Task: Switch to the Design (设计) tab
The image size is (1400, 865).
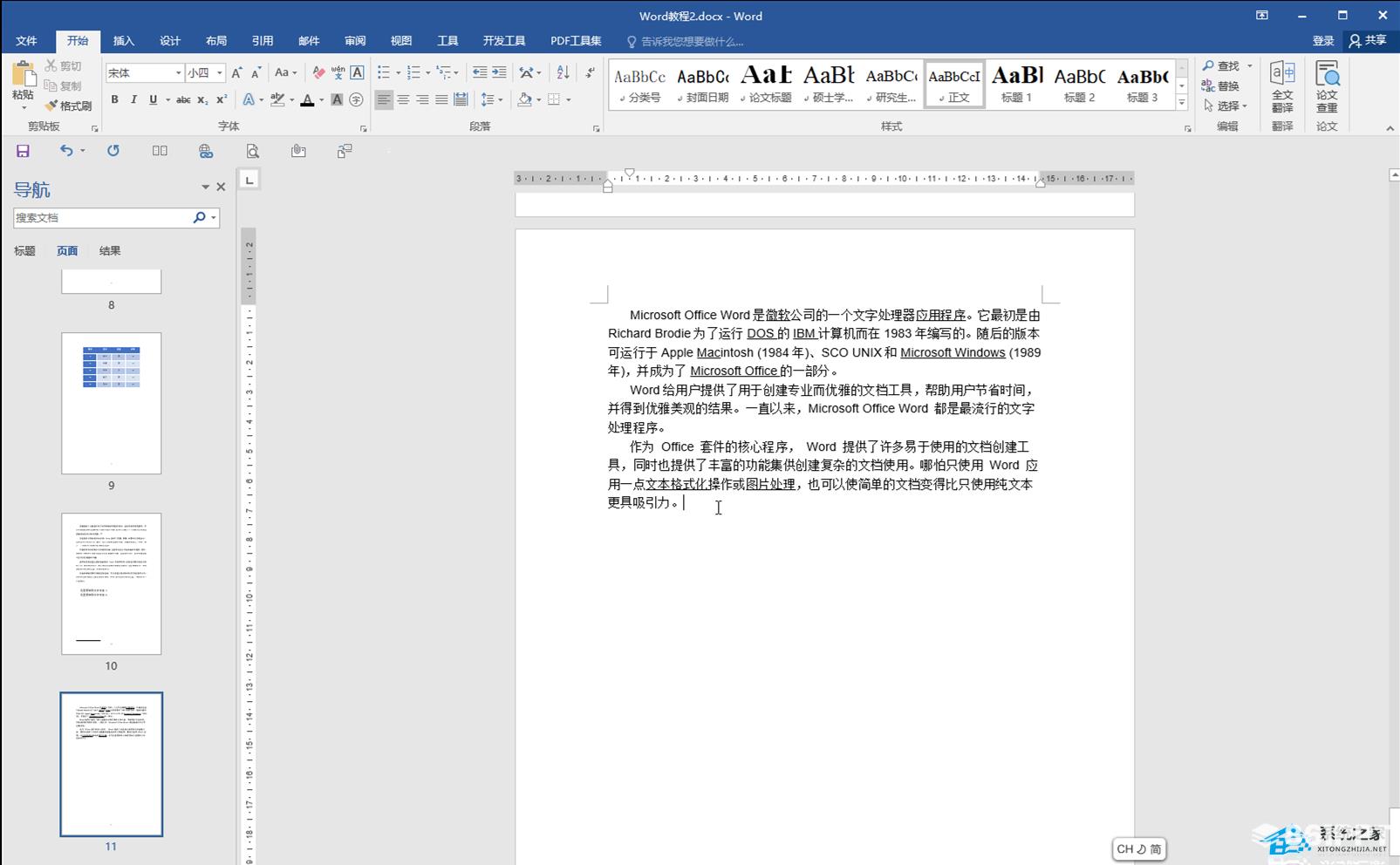Action: pos(170,41)
